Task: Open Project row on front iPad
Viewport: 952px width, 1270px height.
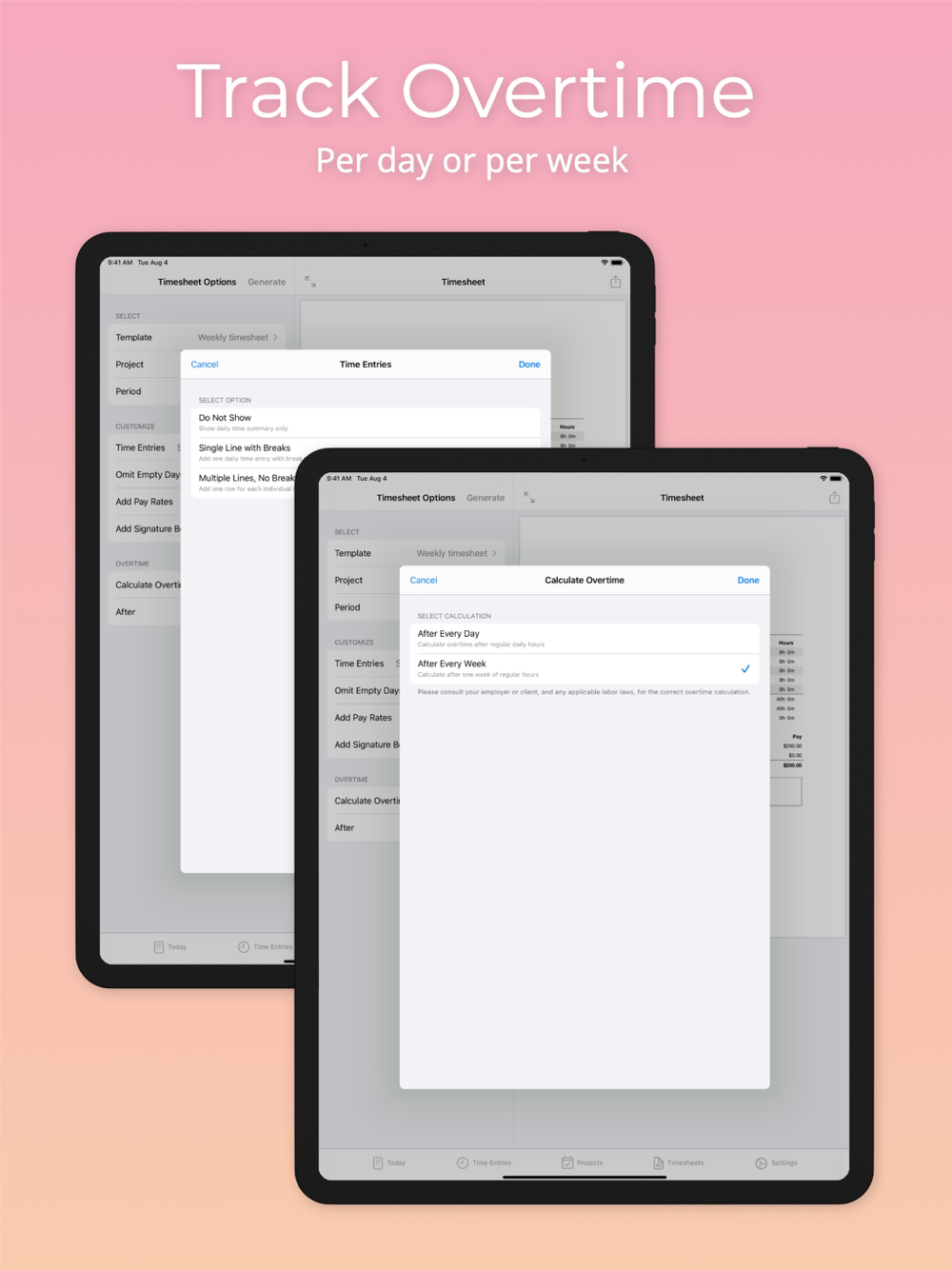Action: pos(364,580)
